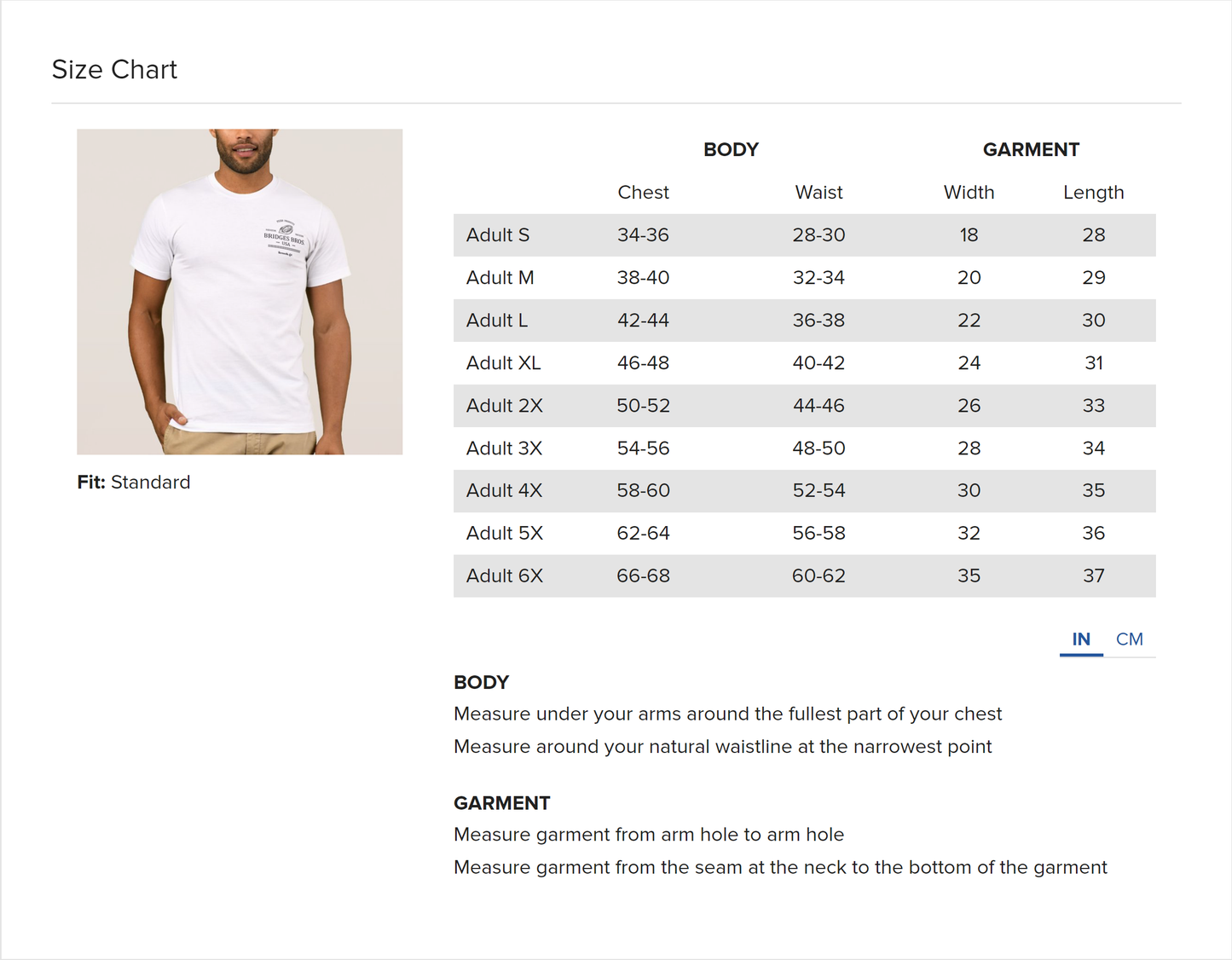The width and height of the screenshot is (1232, 960).
Task: Switch the size chart to CM units
Action: (x=1129, y=639)
